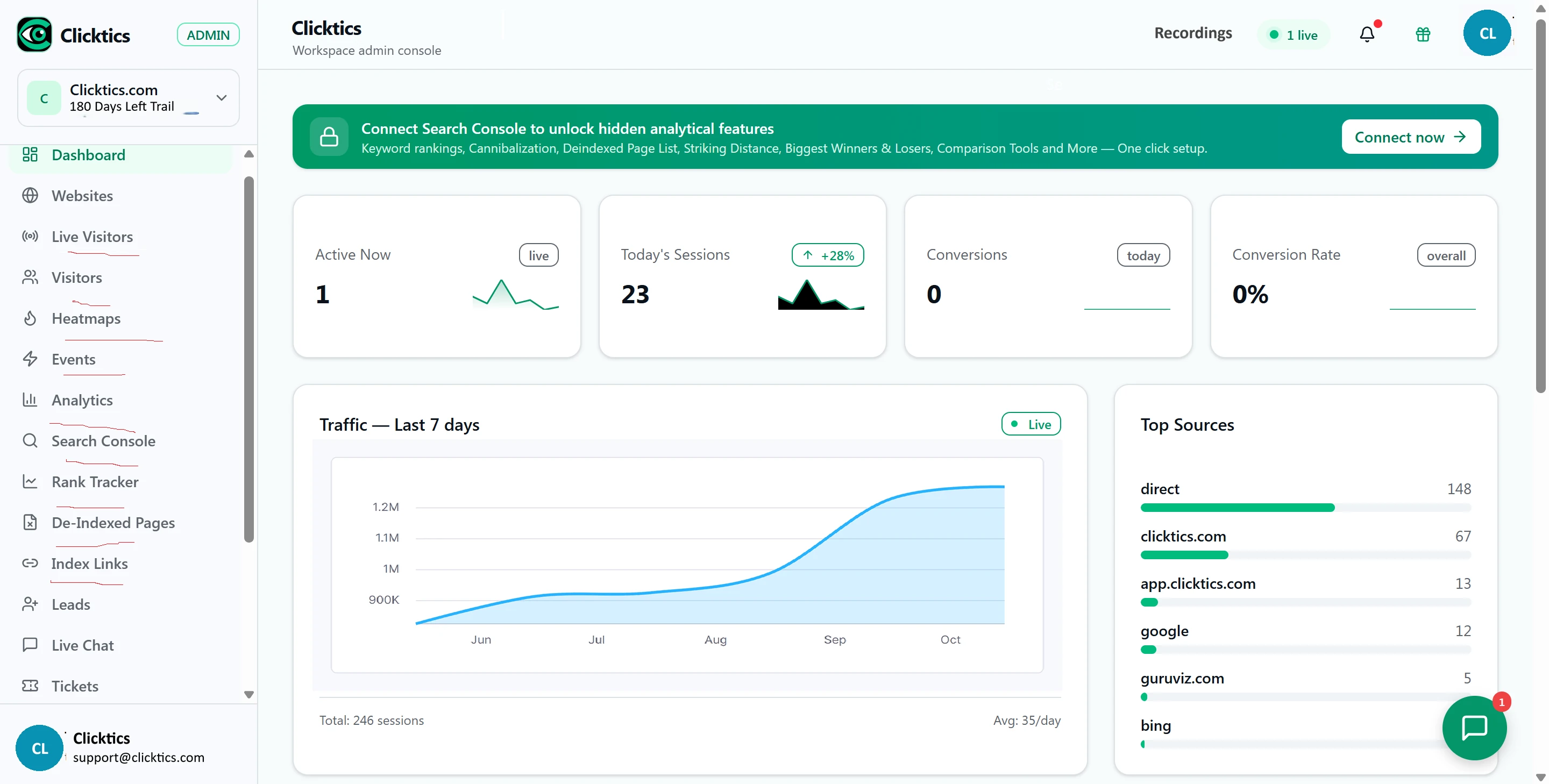Click the Live badge on Traffic chart

[1031, 424]
